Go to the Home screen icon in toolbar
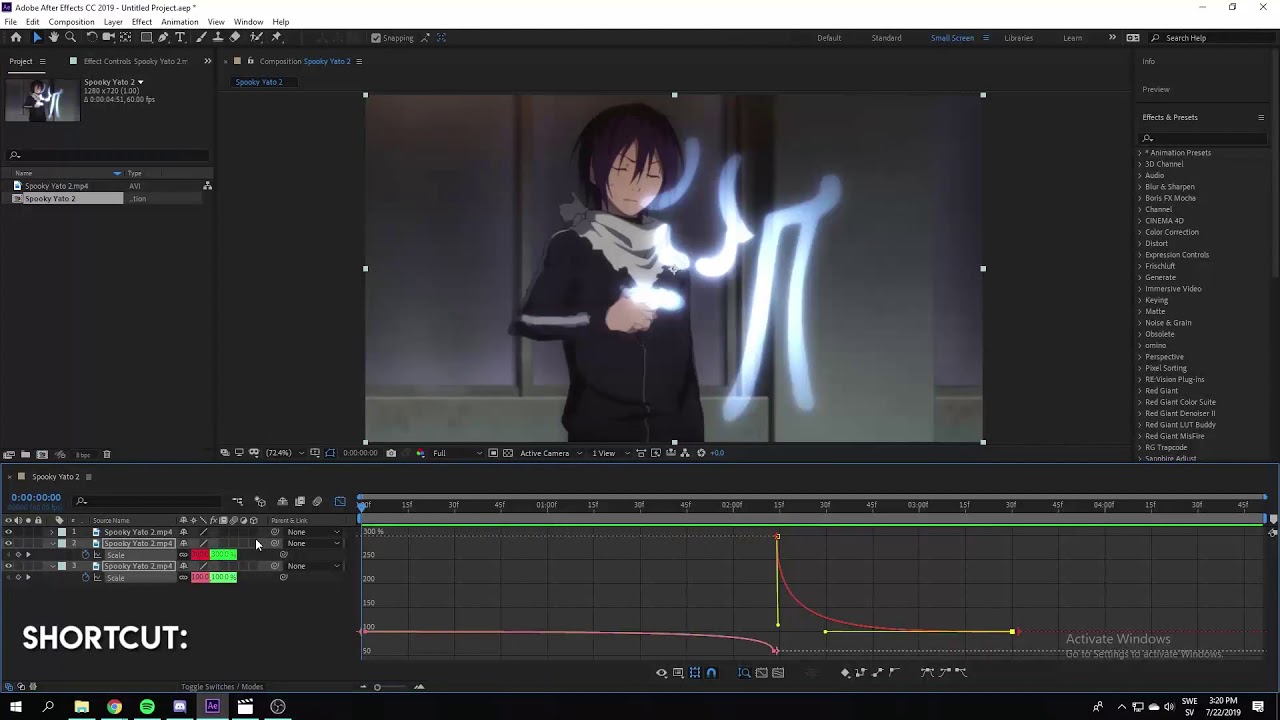The height and width of the screenshot is (720, 1280). (16, 37)
